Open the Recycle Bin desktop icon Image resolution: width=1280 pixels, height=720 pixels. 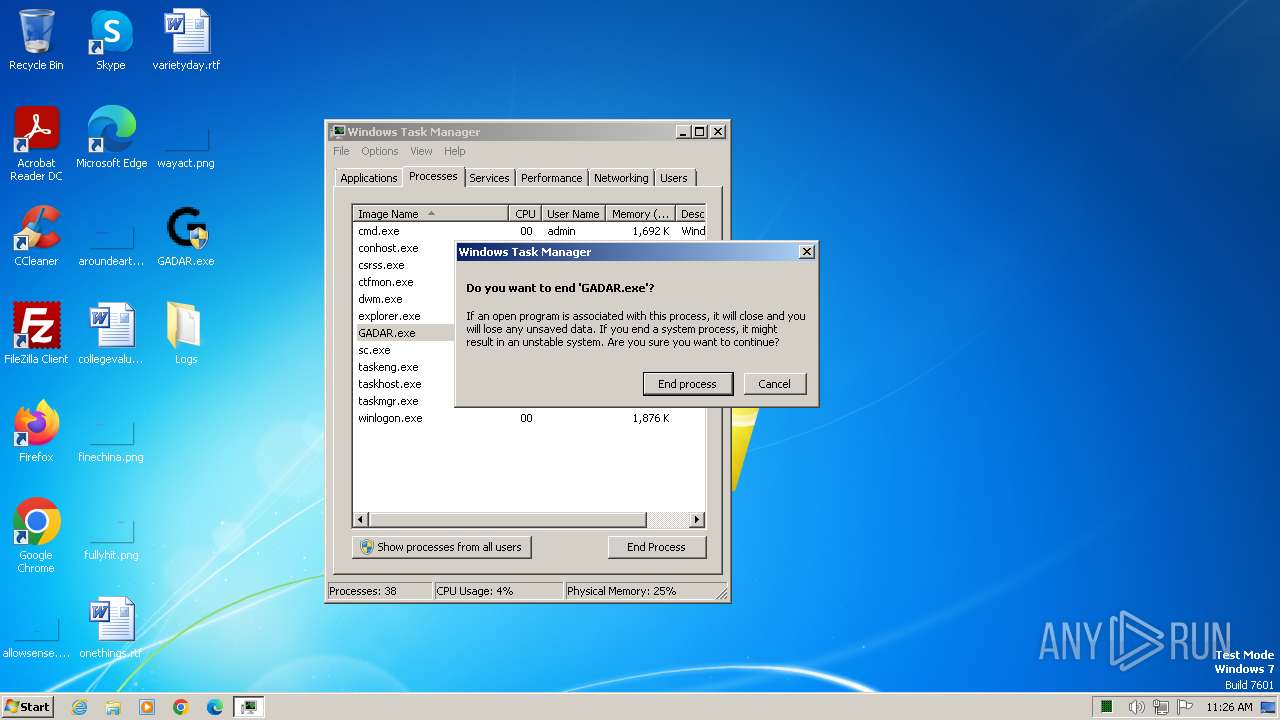[36, 40]
